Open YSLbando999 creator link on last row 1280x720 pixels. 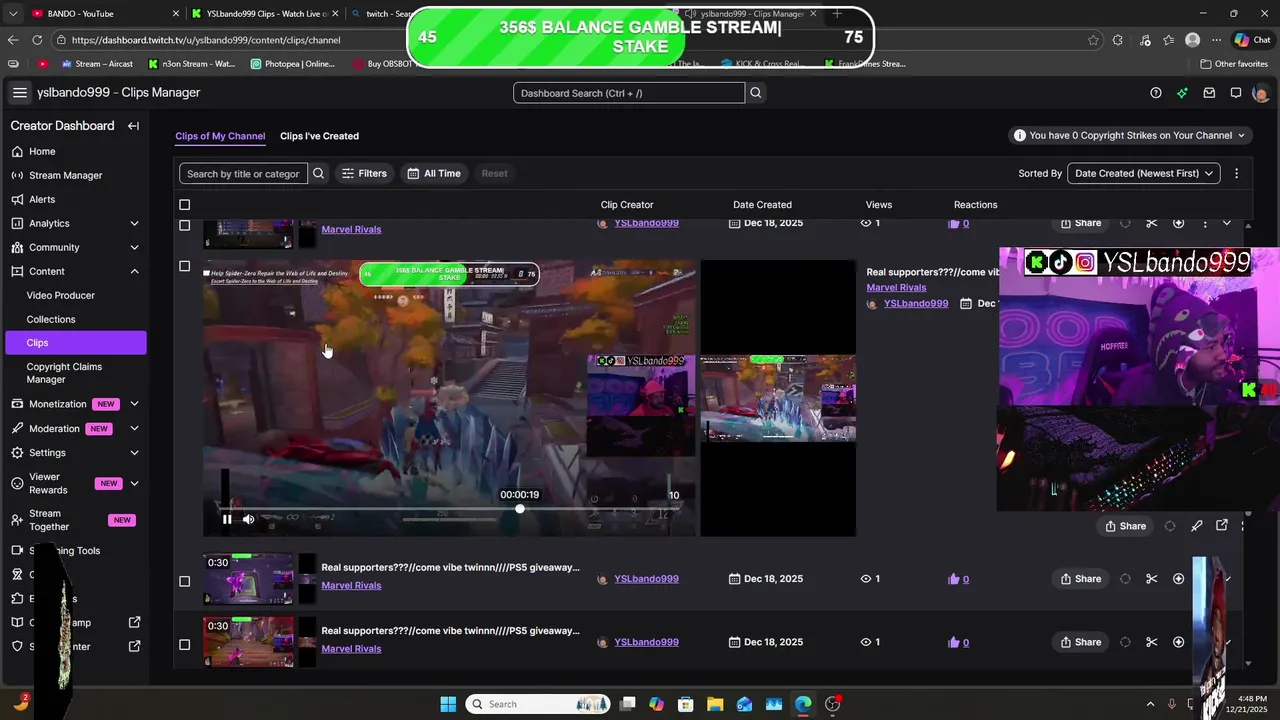click(x=646, y=642)
